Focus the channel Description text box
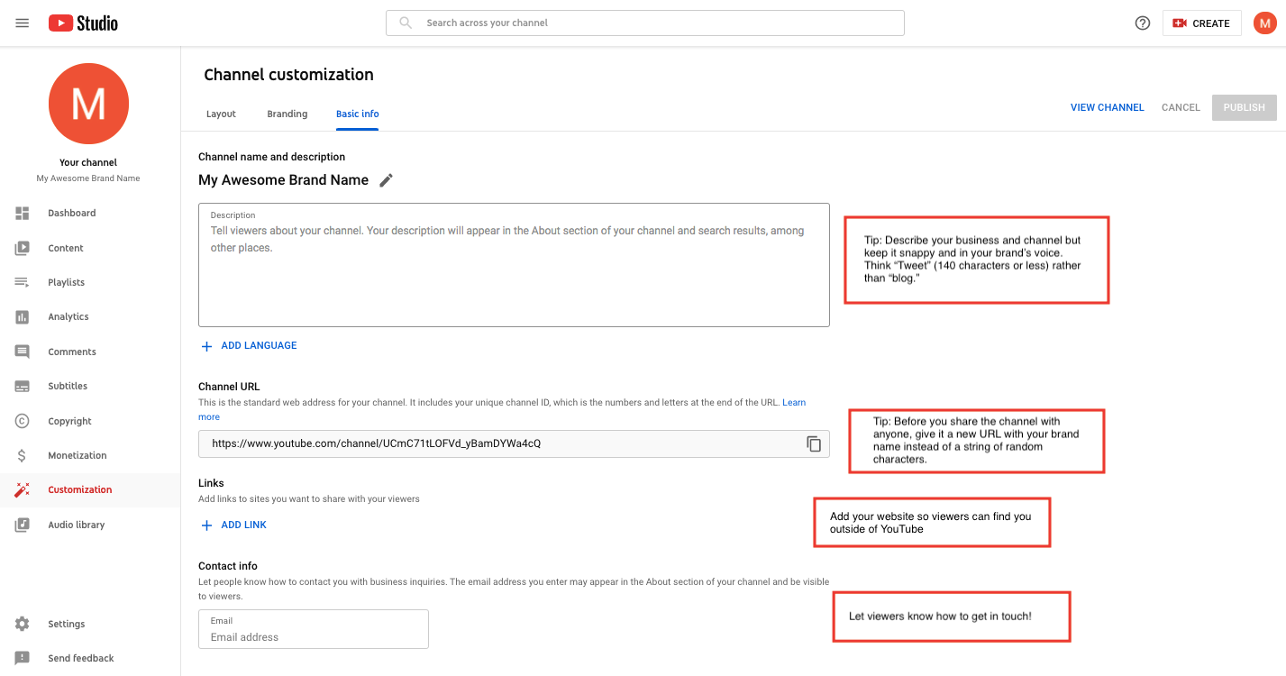The image size is (1286, 676). tap(514, 265)
